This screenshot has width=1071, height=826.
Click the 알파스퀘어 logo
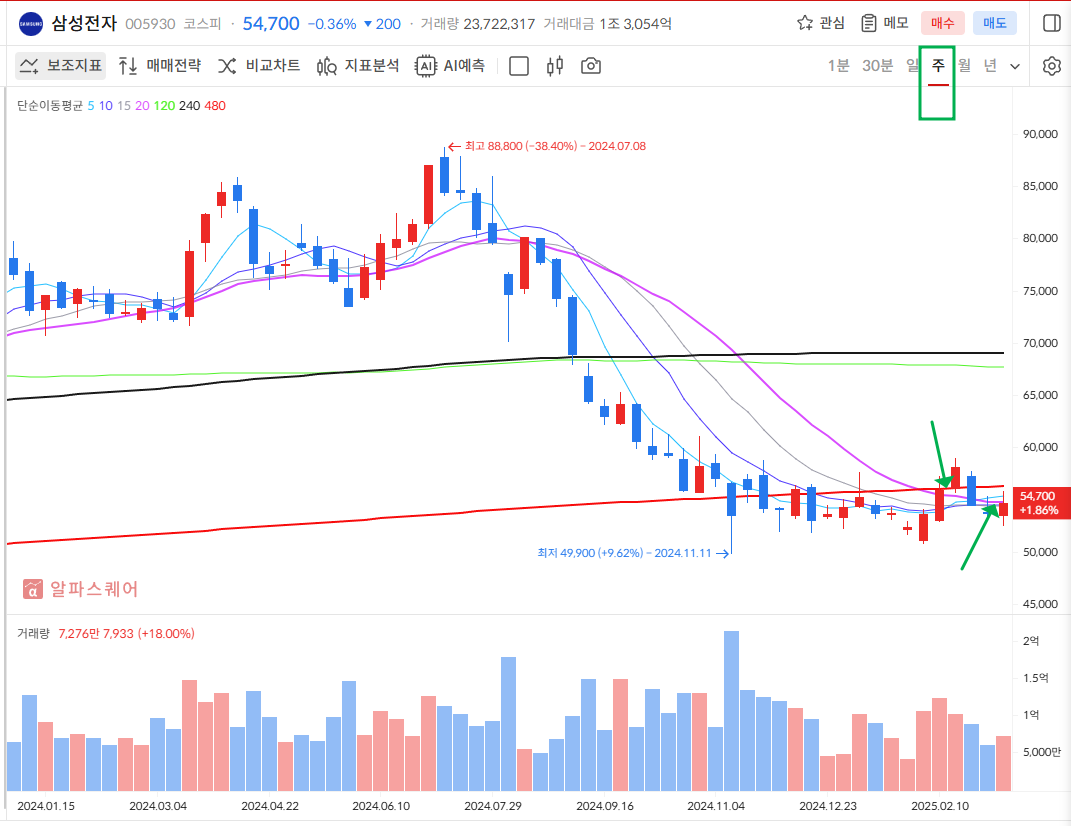point(81,589)
